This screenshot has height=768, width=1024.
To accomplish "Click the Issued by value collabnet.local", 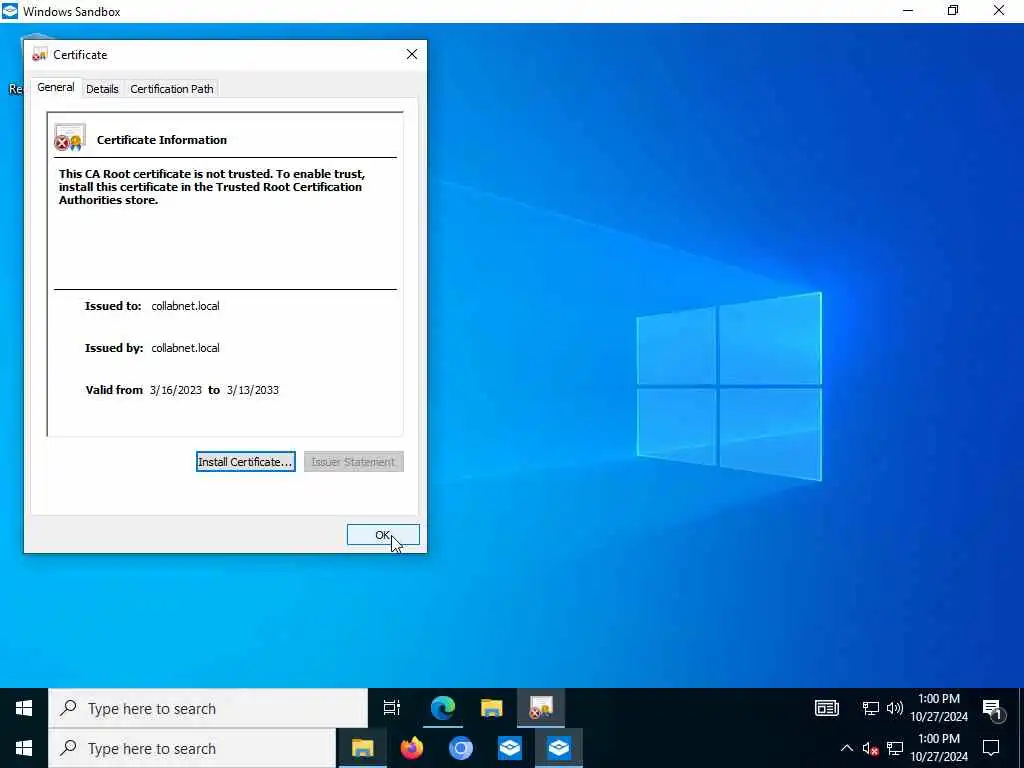I will [185, 348].
